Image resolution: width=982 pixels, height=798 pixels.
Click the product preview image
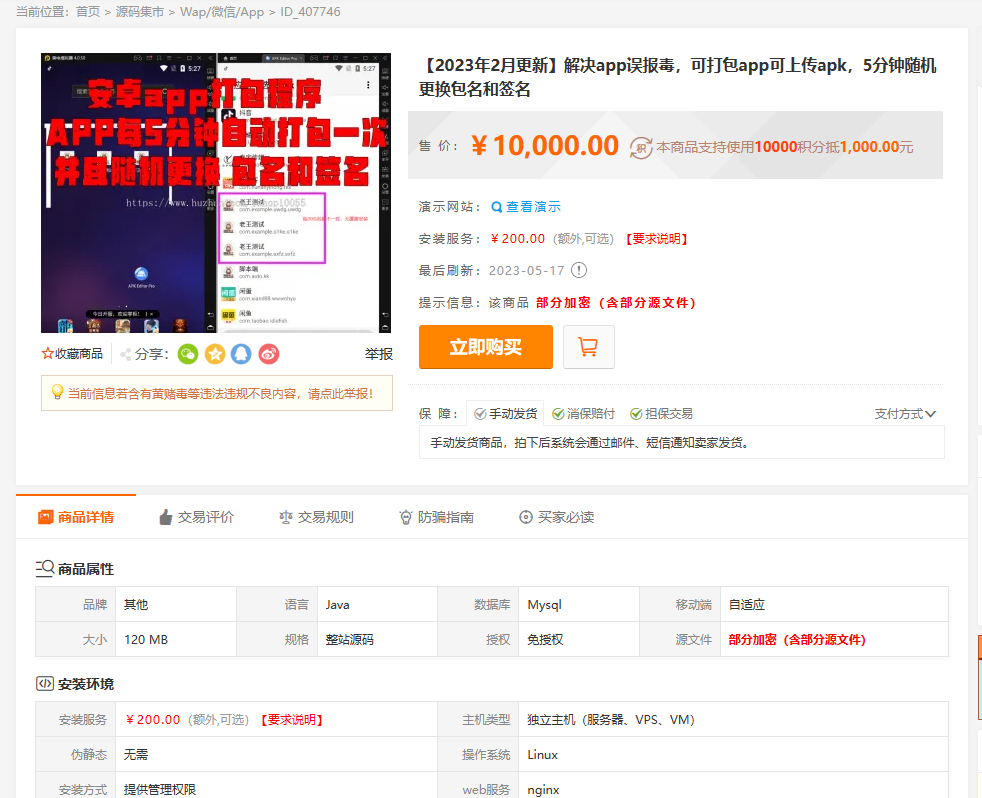click(x=216, y=193)
